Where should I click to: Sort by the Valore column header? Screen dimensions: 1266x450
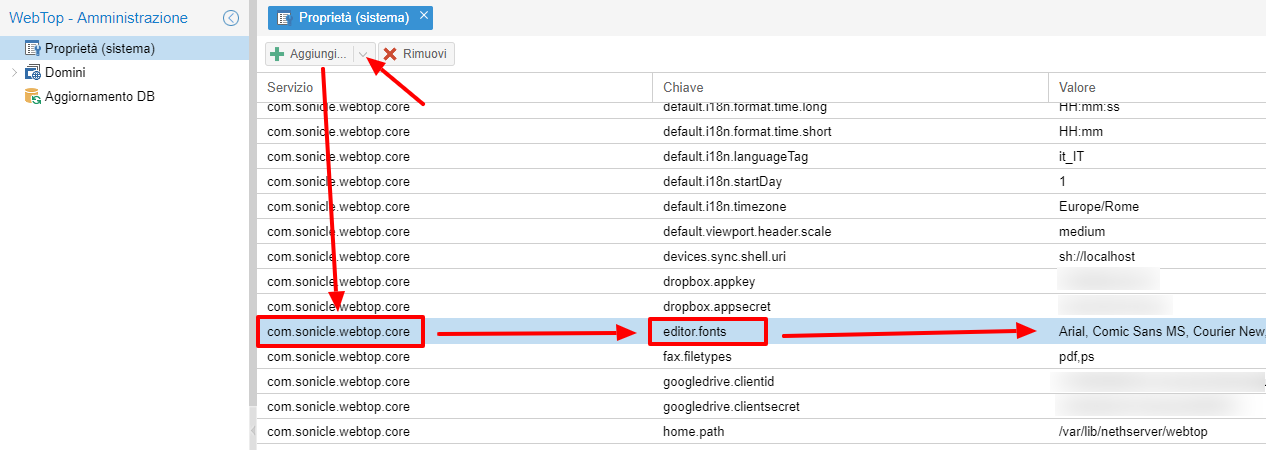[1157, 88]
